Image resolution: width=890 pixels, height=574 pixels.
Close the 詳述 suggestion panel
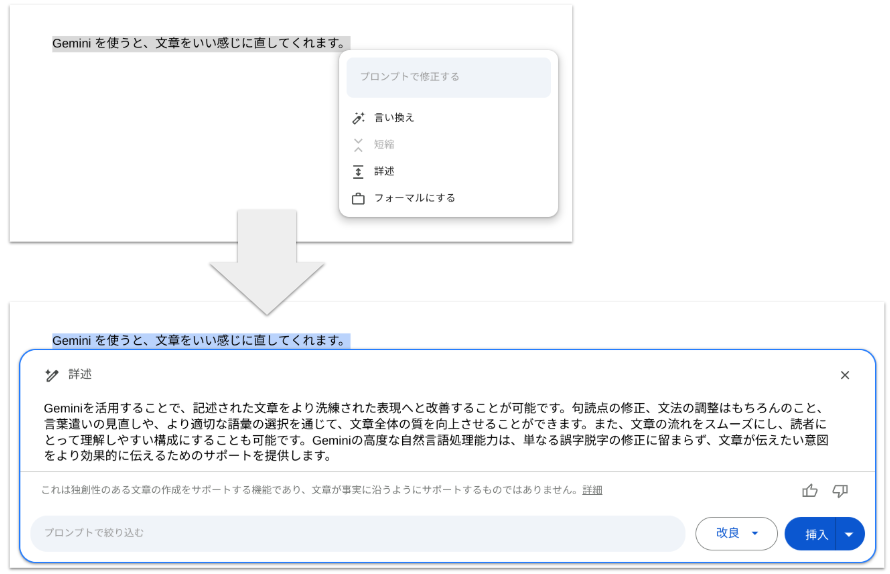click(845, 375)
